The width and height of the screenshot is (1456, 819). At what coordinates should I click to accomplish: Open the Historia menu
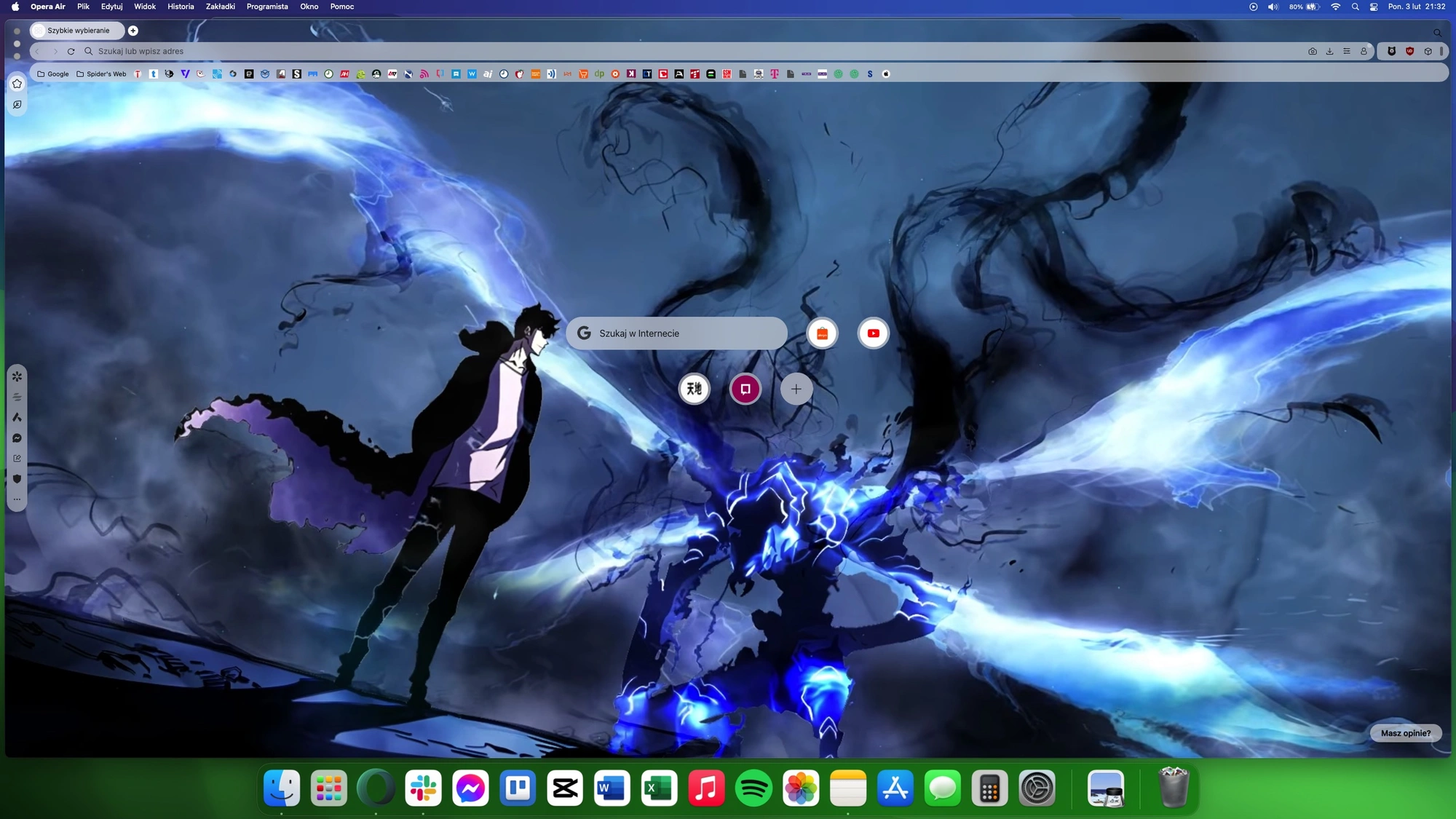pos(181,7)
